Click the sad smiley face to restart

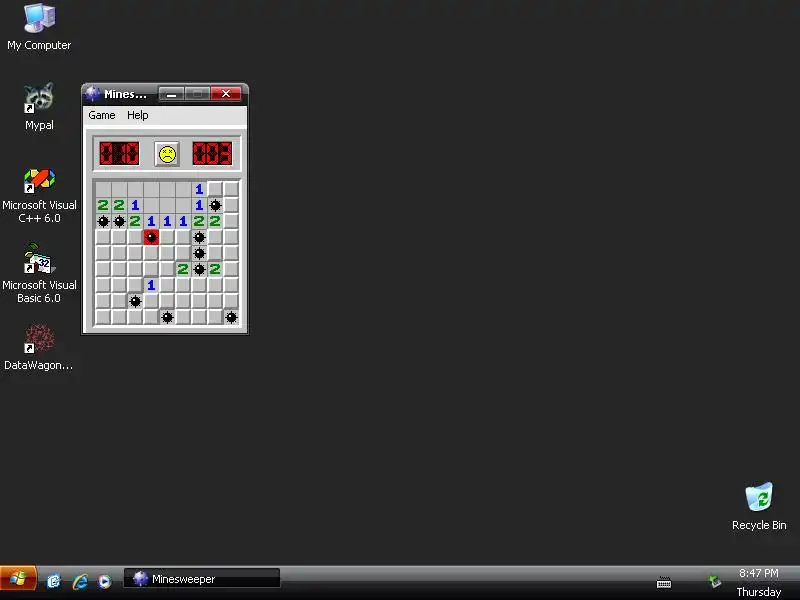pos(167,154)
